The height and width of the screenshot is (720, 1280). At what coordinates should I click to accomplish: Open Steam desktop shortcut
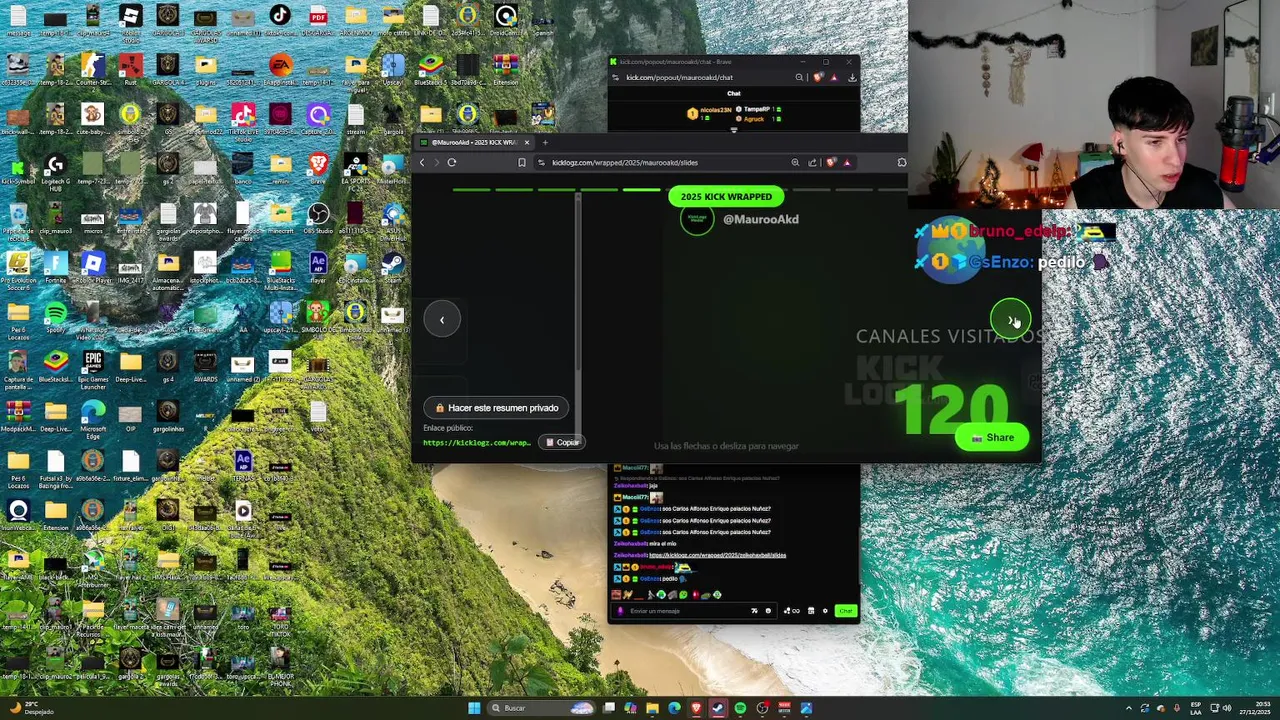click(392, 268)
